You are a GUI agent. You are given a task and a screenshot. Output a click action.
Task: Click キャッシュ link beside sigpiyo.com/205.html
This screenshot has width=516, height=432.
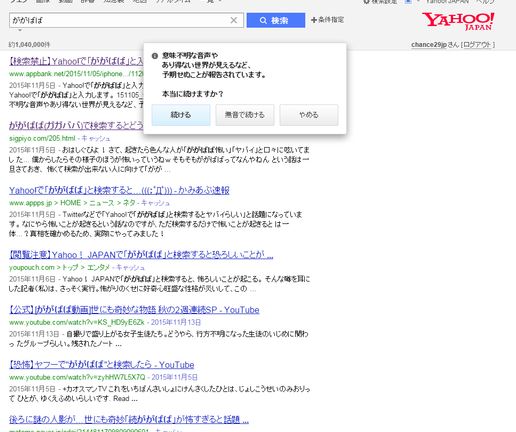(96, 138)
